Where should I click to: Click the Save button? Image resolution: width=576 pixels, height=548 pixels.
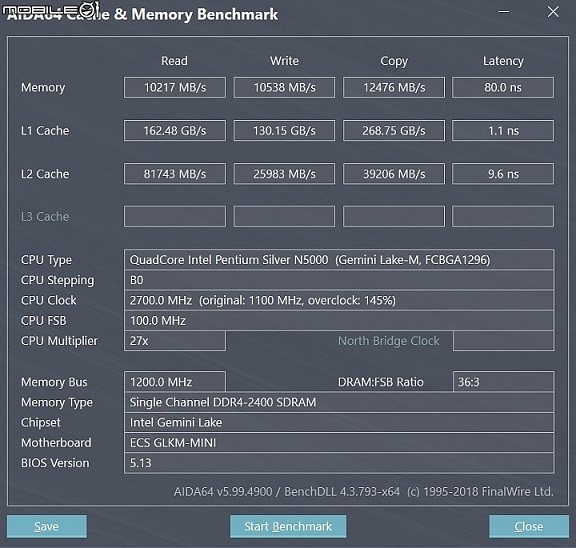pos(47,526)
